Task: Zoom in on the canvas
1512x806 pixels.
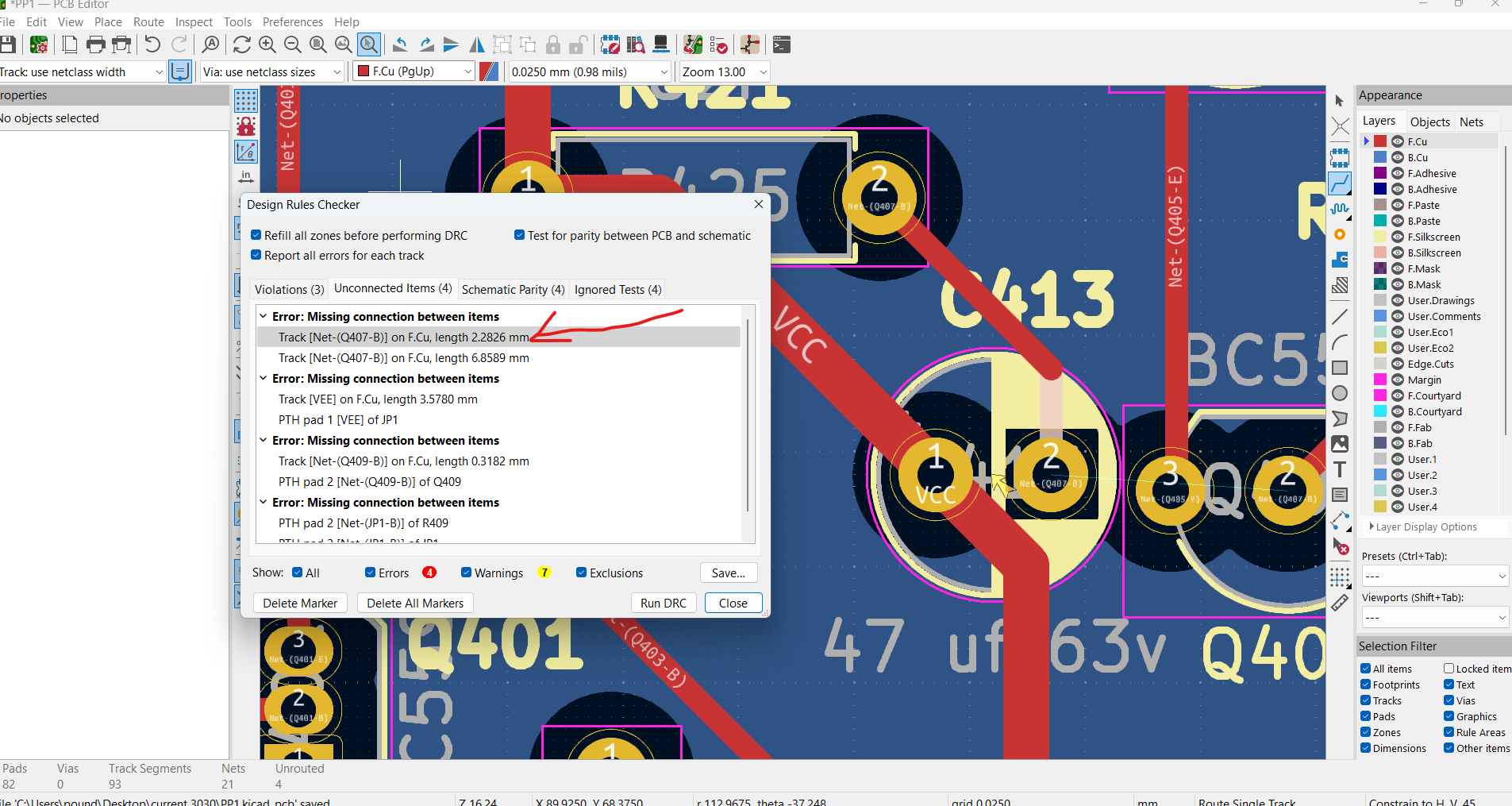Action: pyautogui.click(x=267, y=44)
